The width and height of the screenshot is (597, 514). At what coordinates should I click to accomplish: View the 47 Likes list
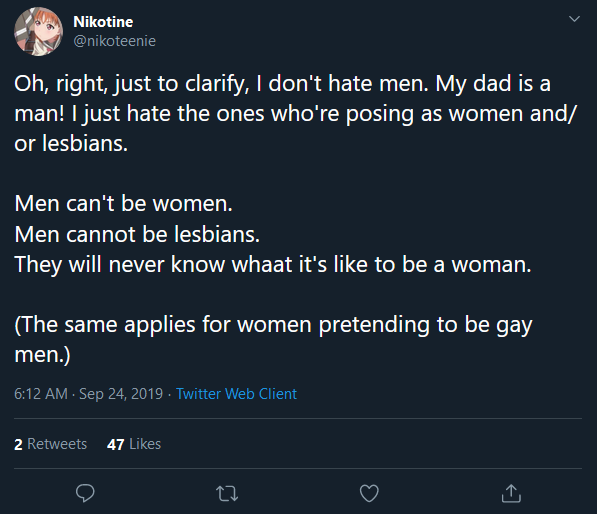pyautogui.click(x=134, y=444)
